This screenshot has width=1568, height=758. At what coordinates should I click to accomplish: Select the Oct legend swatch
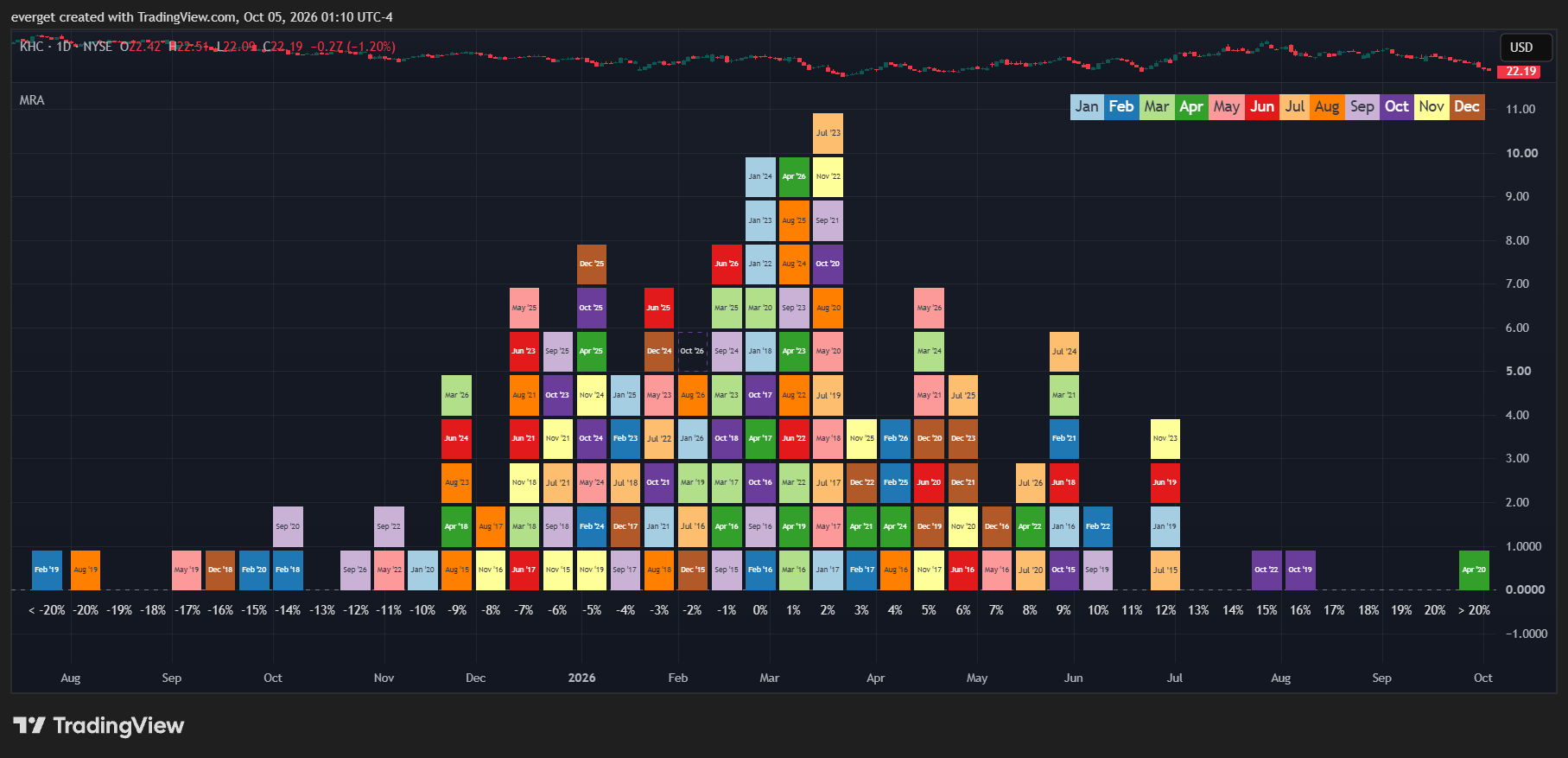(x=1397, y=107)
